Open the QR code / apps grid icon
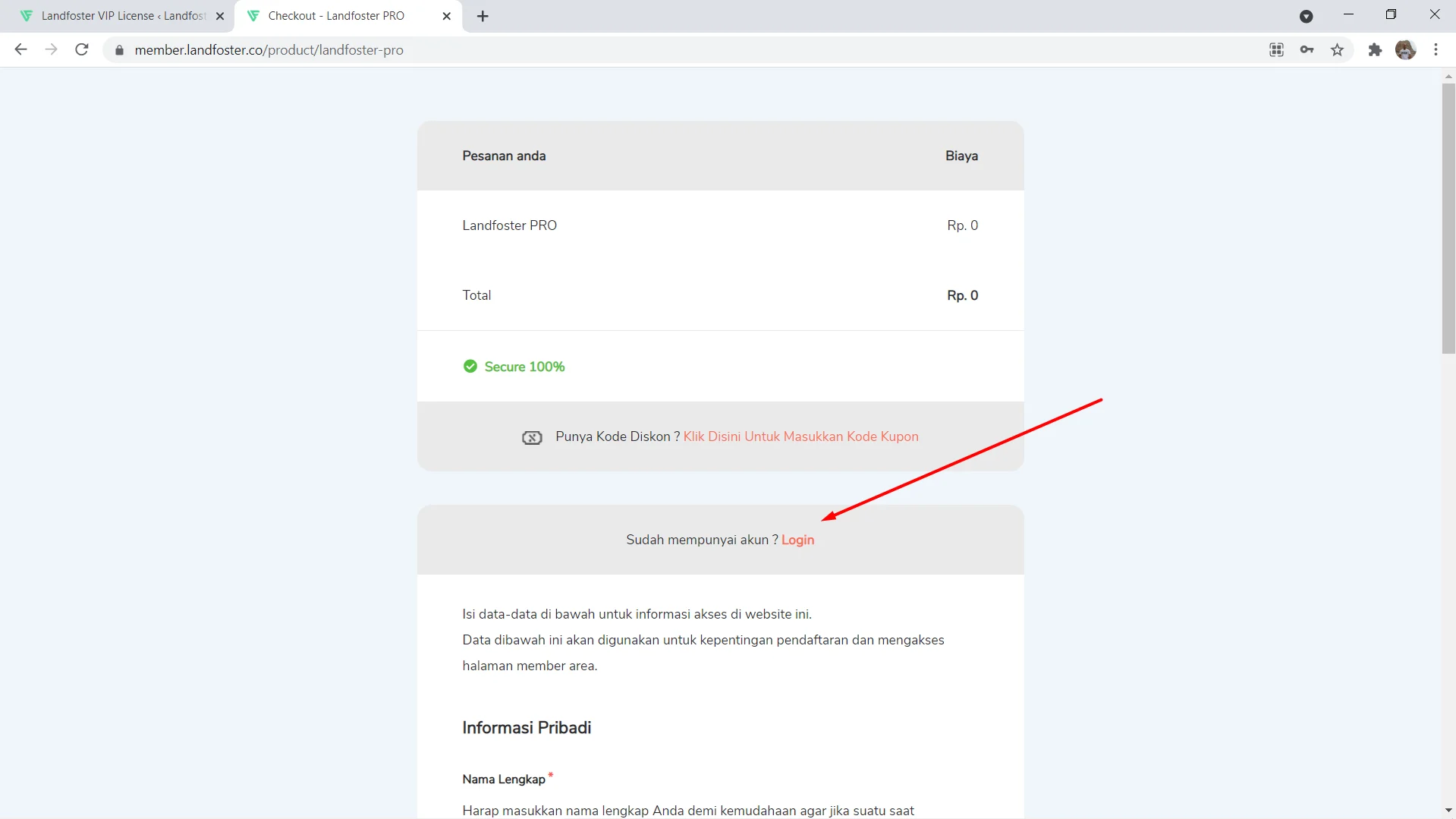Viewport: 1456px width, 819px height. pos(1276,50)
